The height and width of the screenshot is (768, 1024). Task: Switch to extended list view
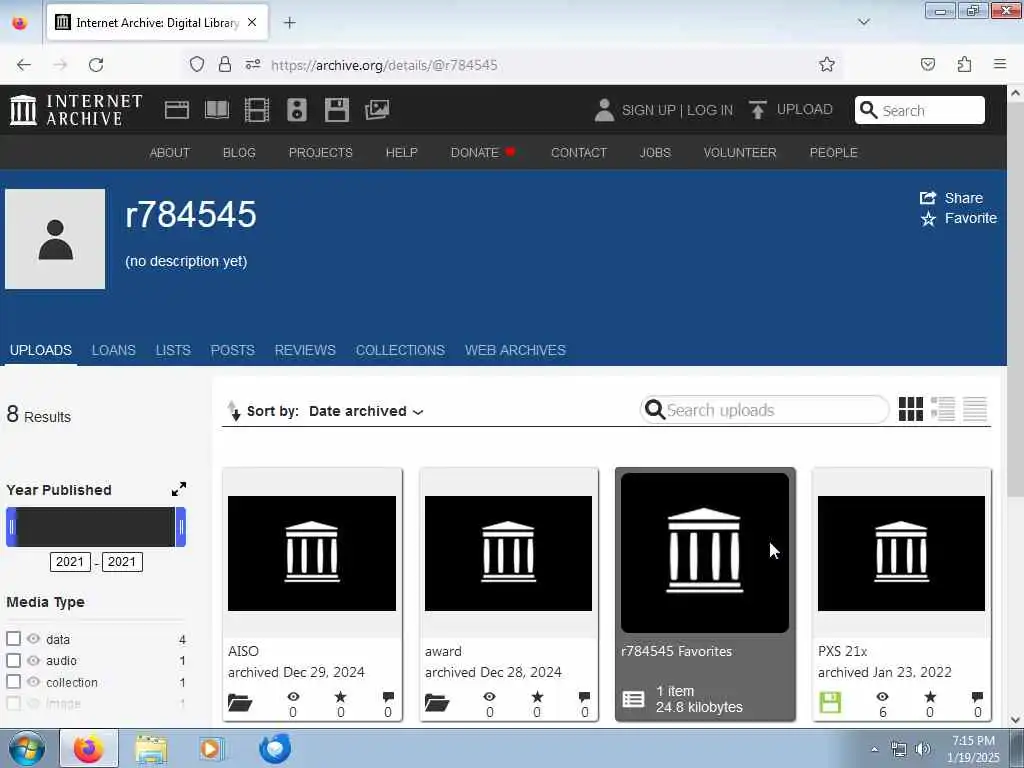tap(942, 409)
